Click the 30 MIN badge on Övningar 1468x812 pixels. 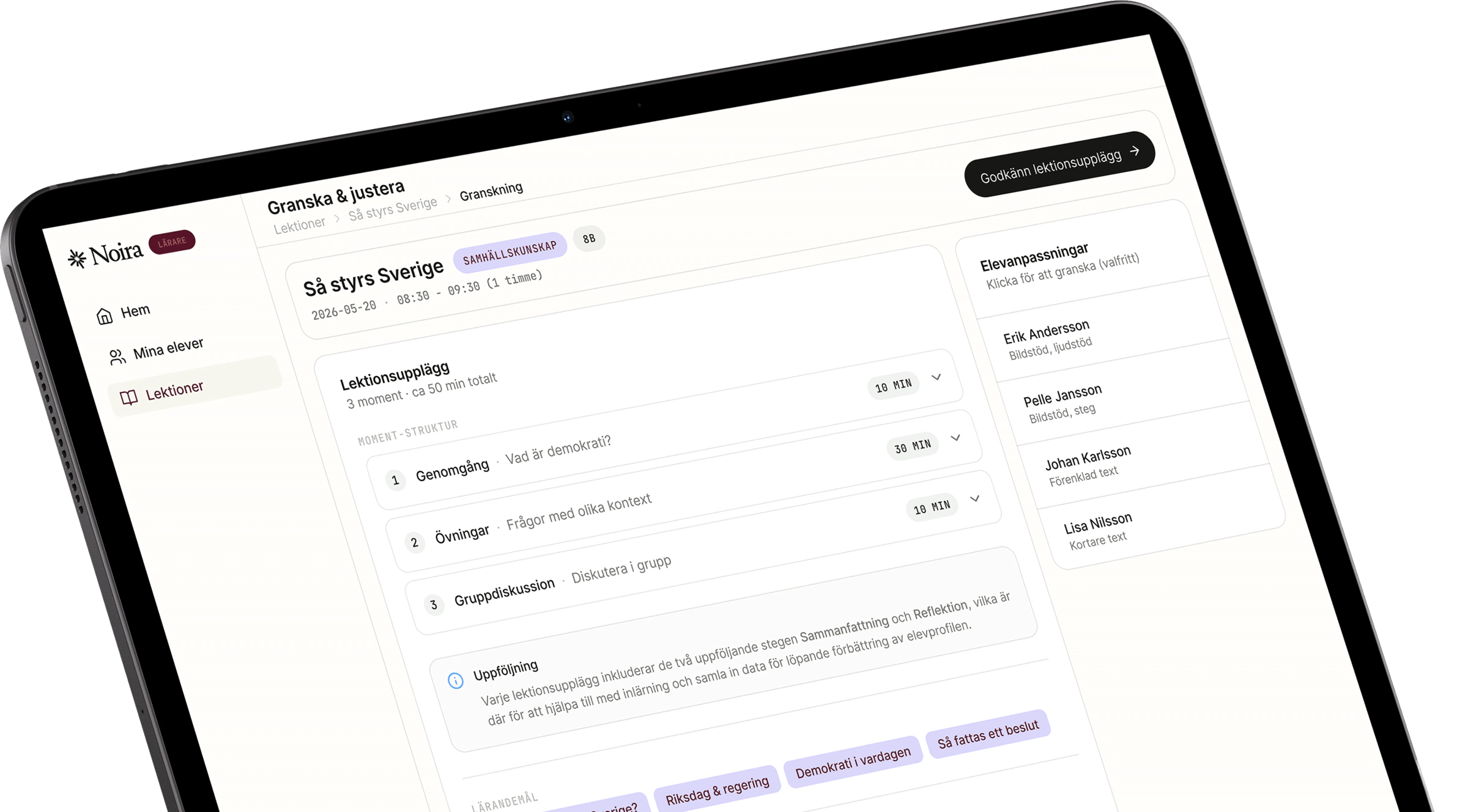click(x=913, y=446)
